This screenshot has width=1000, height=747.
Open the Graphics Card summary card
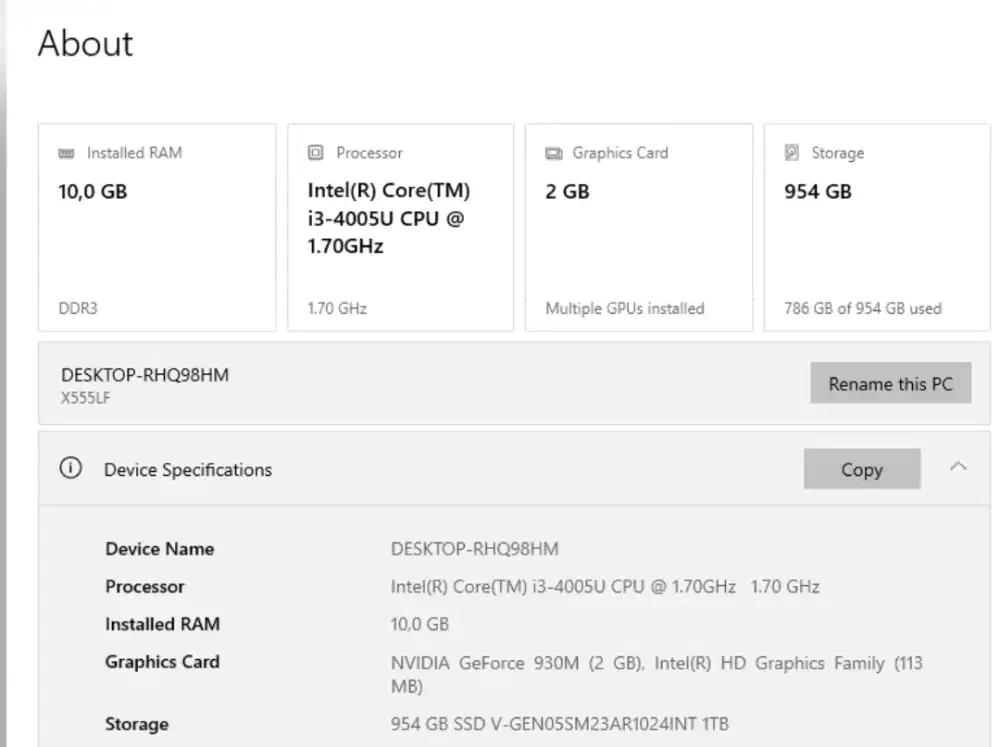coord(639,227)
